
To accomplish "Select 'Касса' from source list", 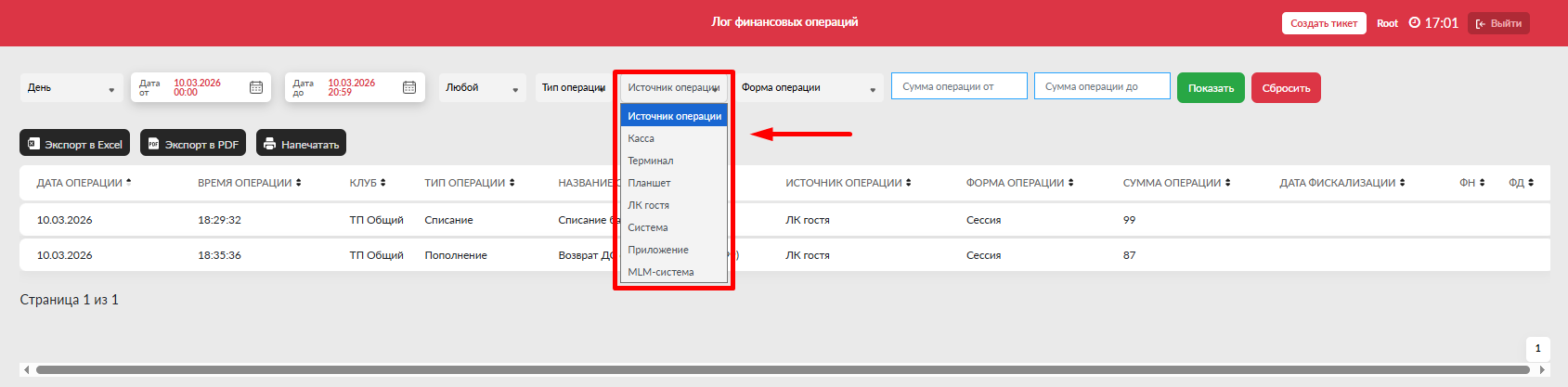I will pos(641,138).
